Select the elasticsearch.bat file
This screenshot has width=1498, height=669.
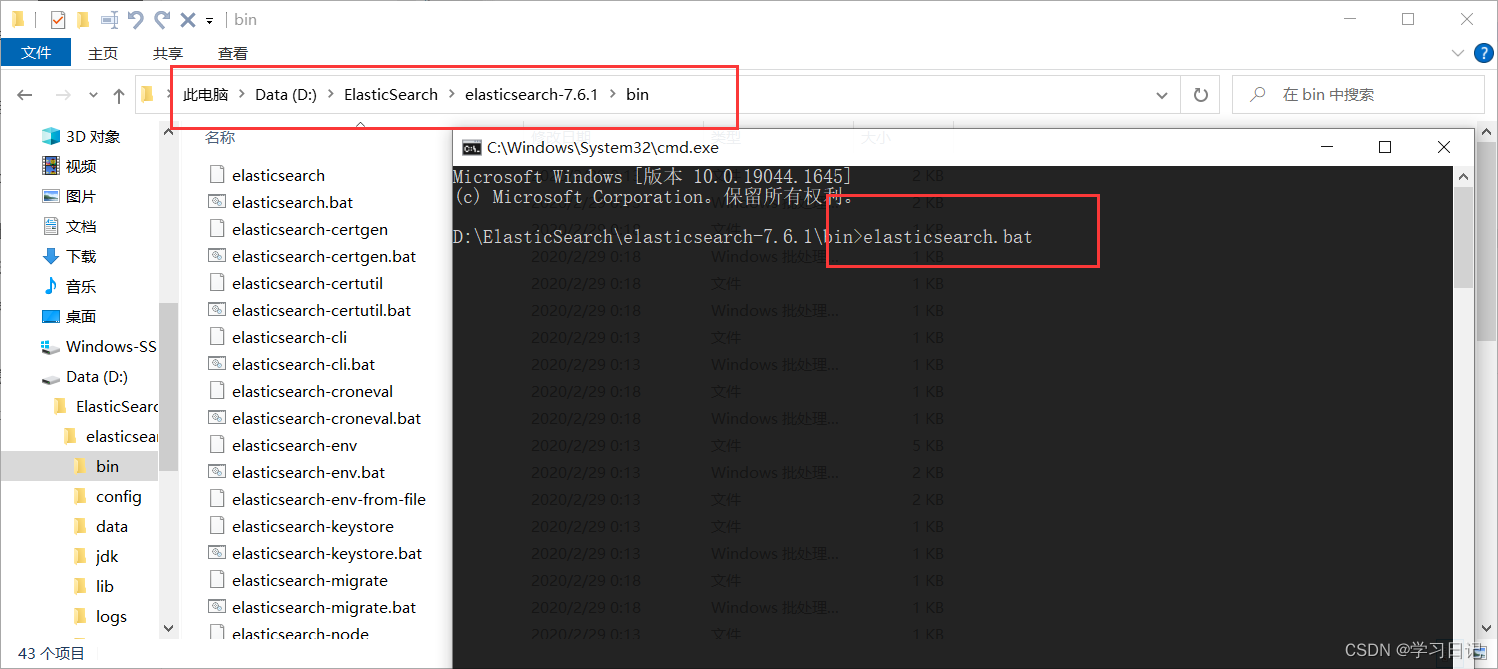[292, 202]
